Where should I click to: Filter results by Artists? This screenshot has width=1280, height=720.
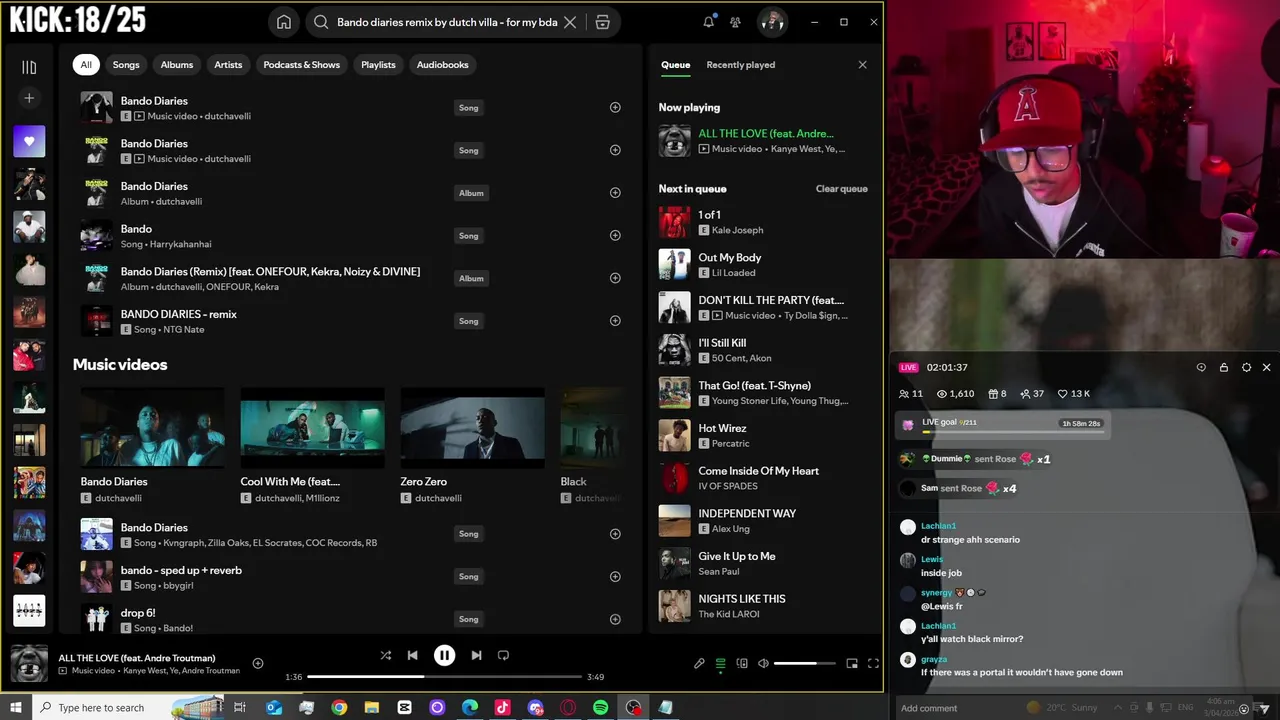228,65
